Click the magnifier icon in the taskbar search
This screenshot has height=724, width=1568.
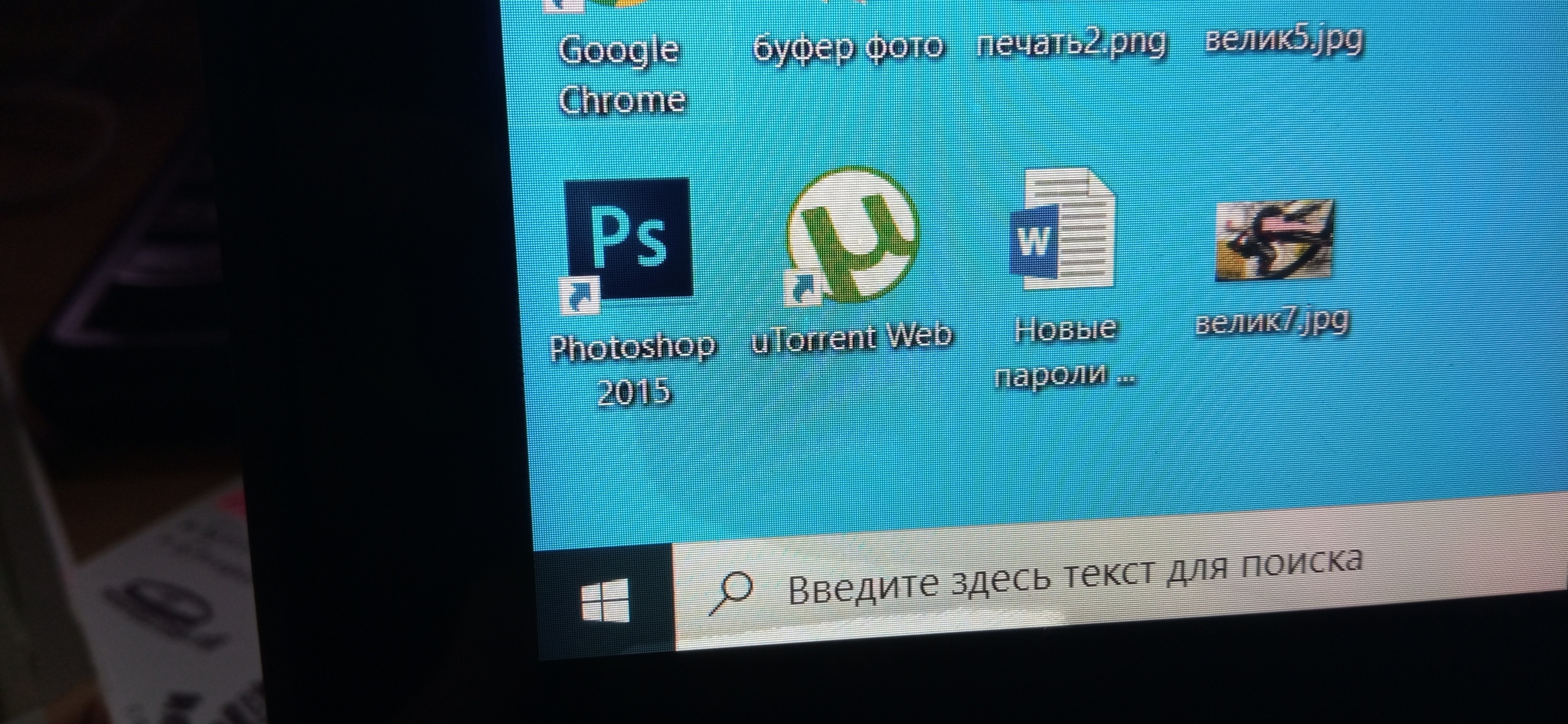[731, 594]
